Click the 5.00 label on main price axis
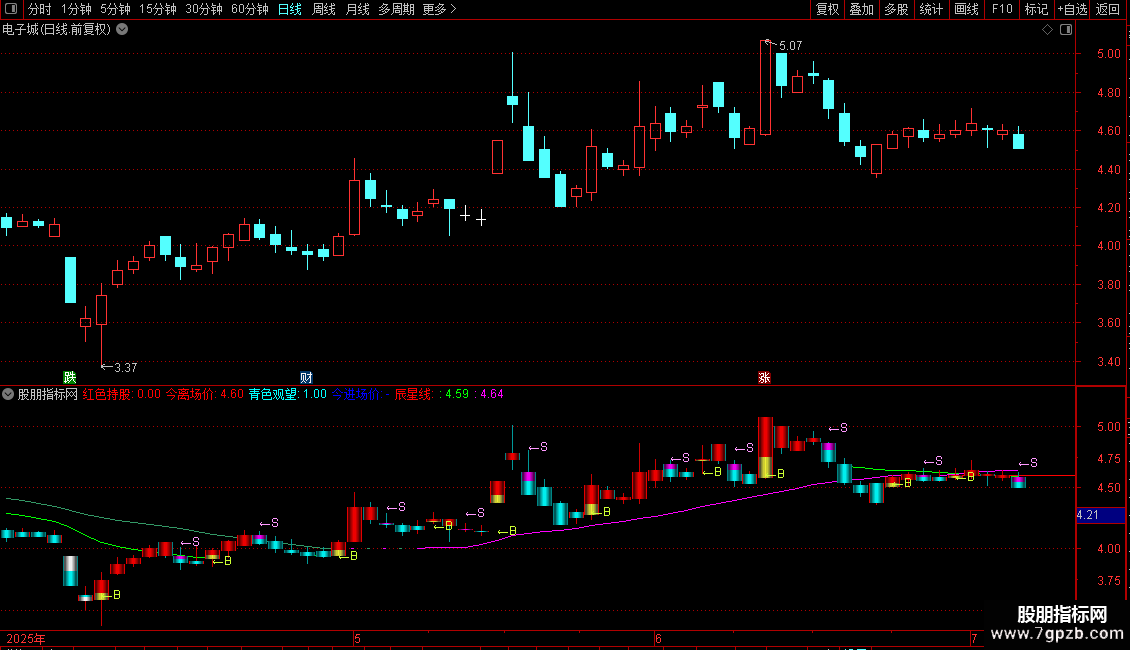The width and height of the screenshot is (1130, 650). (1108, 54)
